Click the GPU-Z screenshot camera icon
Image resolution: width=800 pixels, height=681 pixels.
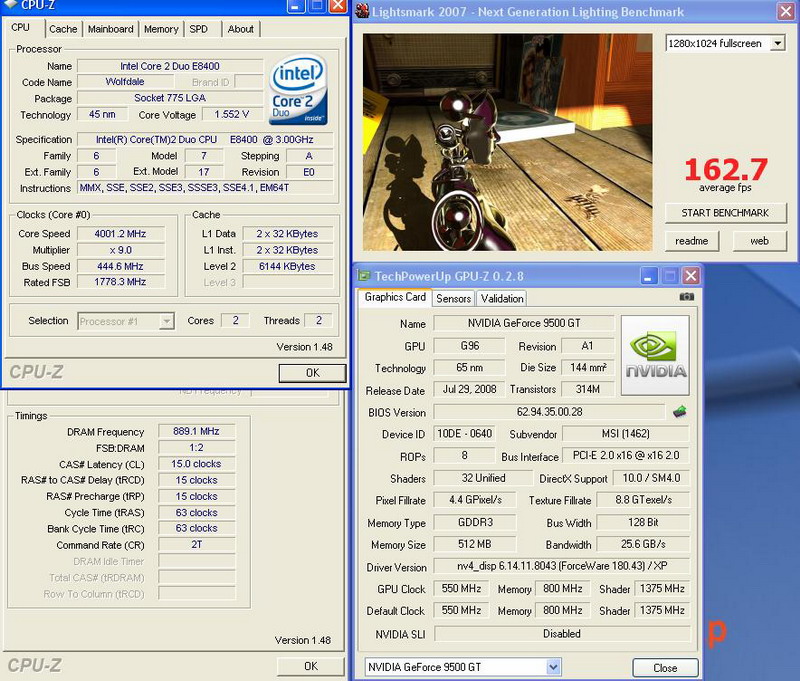686,296
